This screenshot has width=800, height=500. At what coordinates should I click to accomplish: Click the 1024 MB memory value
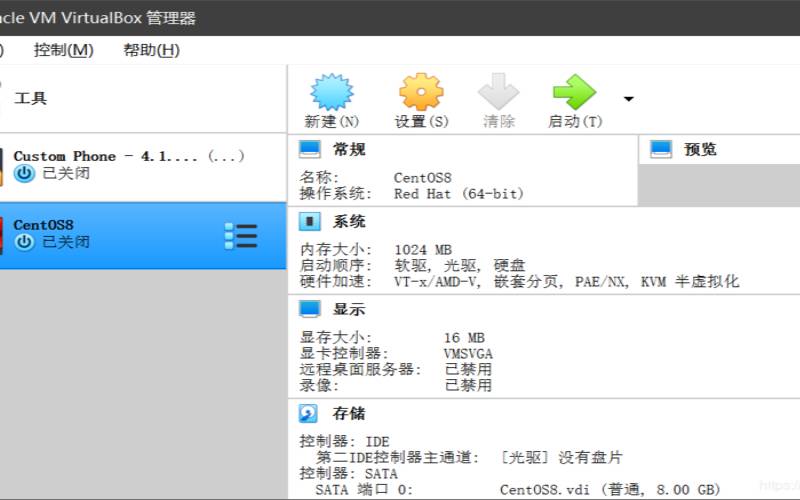pyautogui.click(x=422, y=249)
